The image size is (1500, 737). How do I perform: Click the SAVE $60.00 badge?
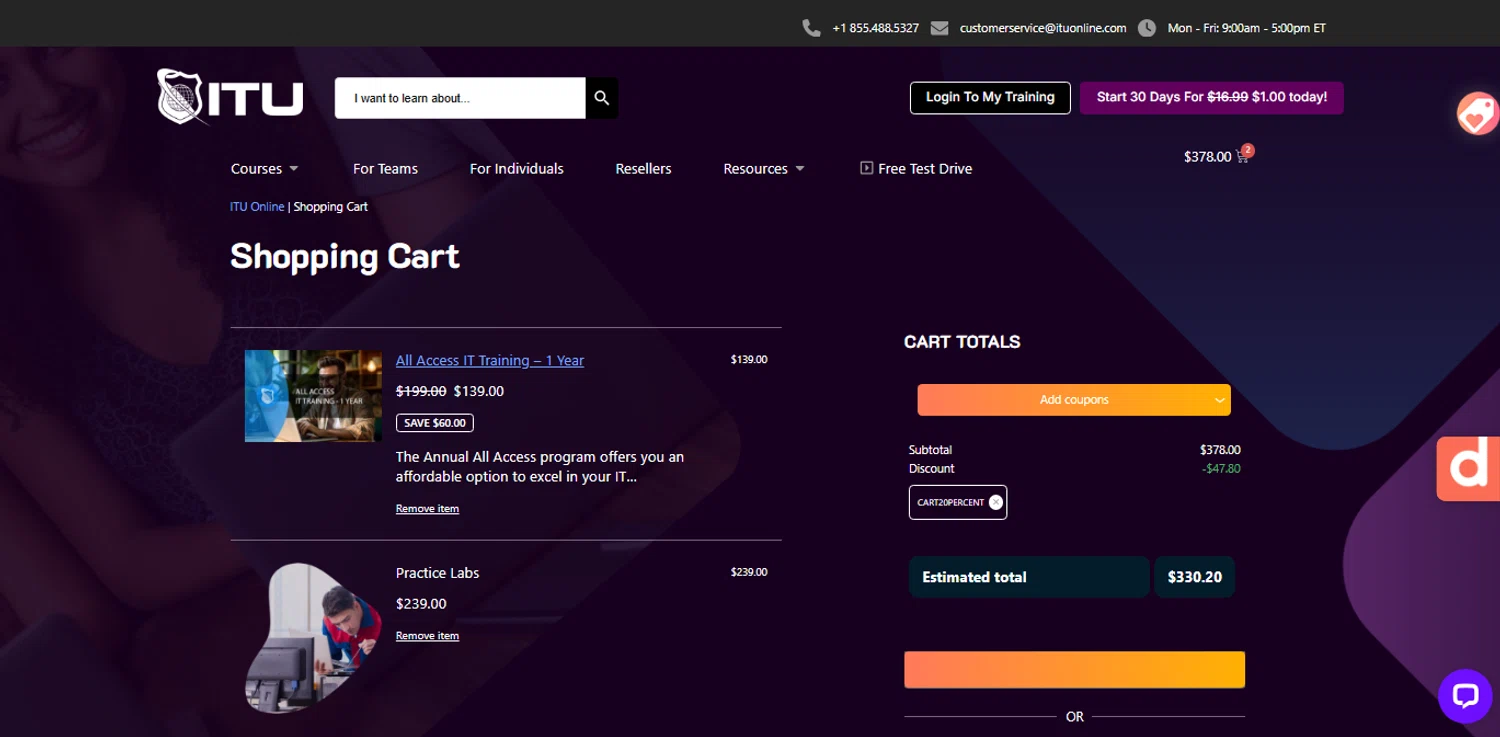click(435, 423)
